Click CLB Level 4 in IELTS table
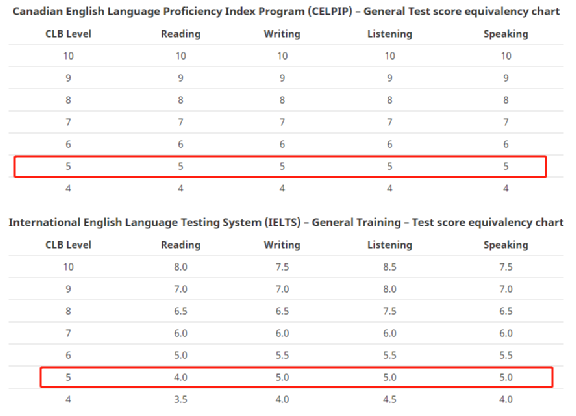The height and width of the screenshot is (416, 576). click(68, 399)
